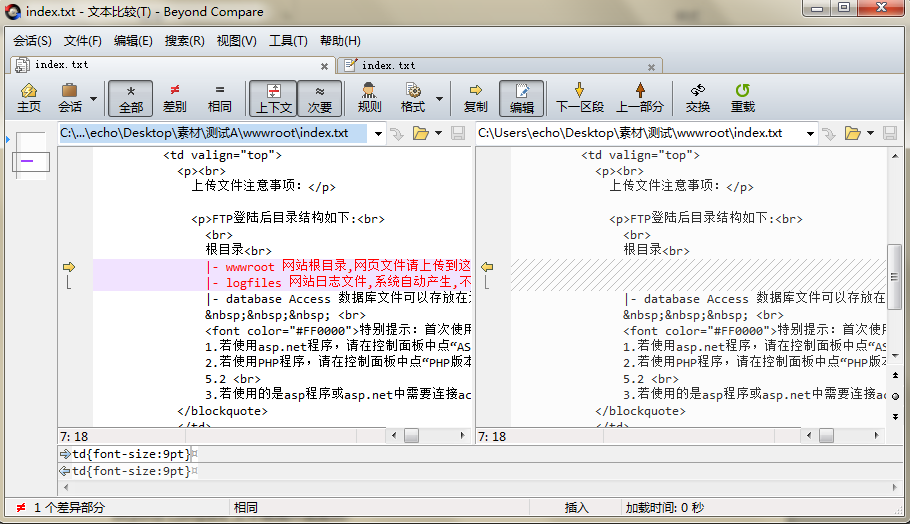Viewport: 910px width, 524px height.
Task: Click the 复制 copy toolbar button
Action: (475, 98)
